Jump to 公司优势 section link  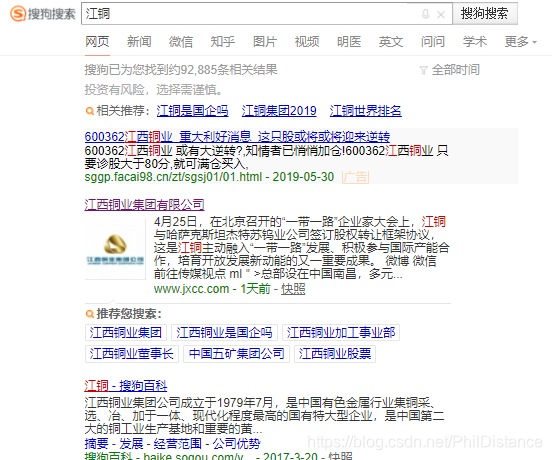236,443
